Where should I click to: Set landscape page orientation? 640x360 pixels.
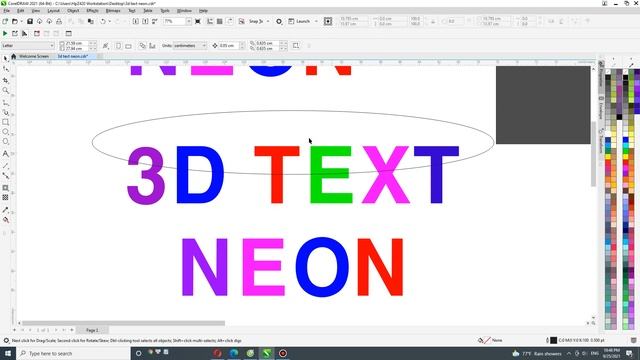(129, 46)
